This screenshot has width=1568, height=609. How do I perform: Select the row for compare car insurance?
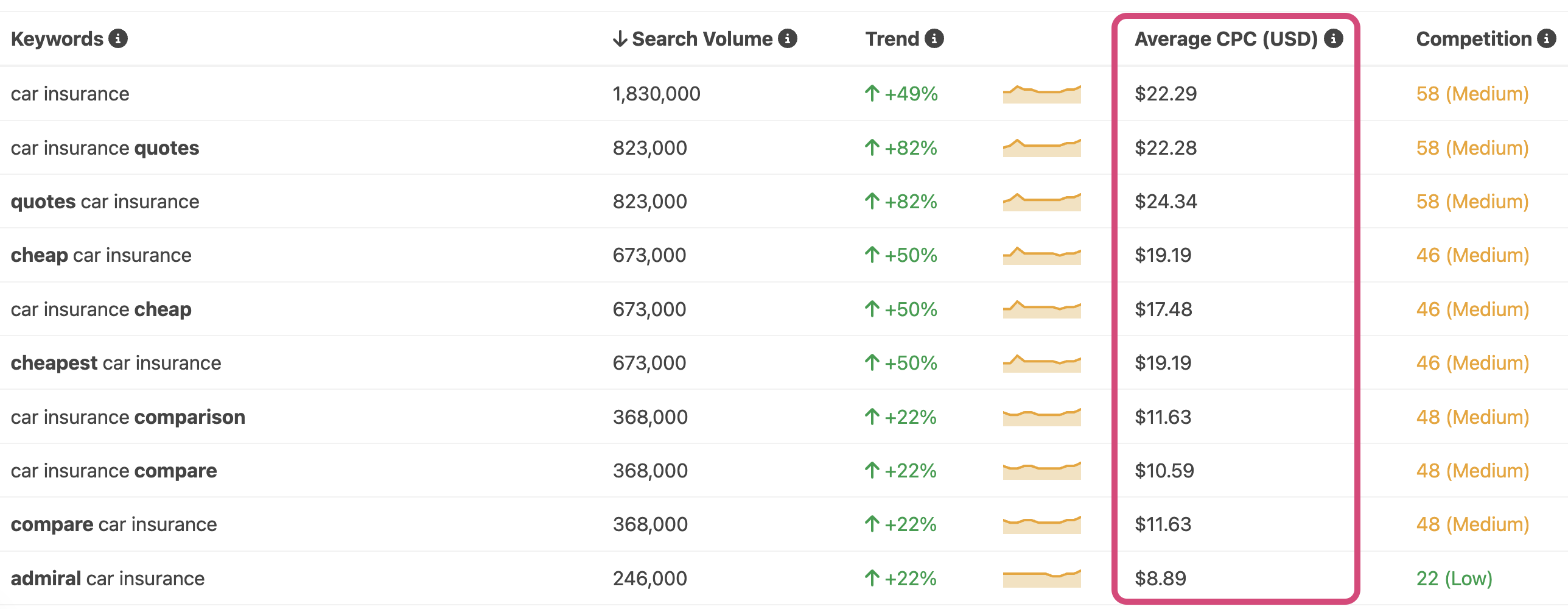(113, 524)
